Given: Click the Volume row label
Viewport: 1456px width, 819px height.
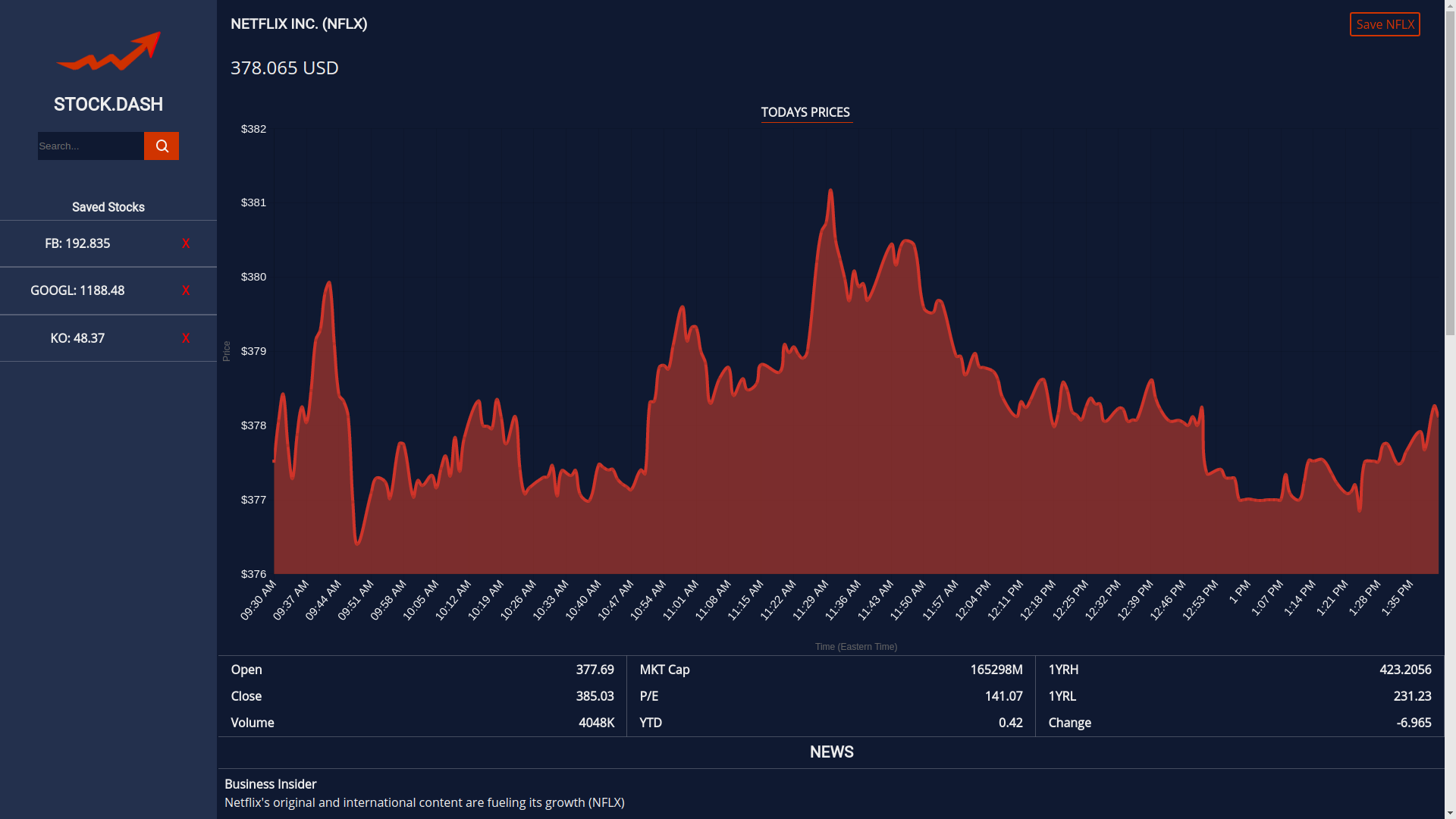Looking at the screenshot, I should (253, 723).
